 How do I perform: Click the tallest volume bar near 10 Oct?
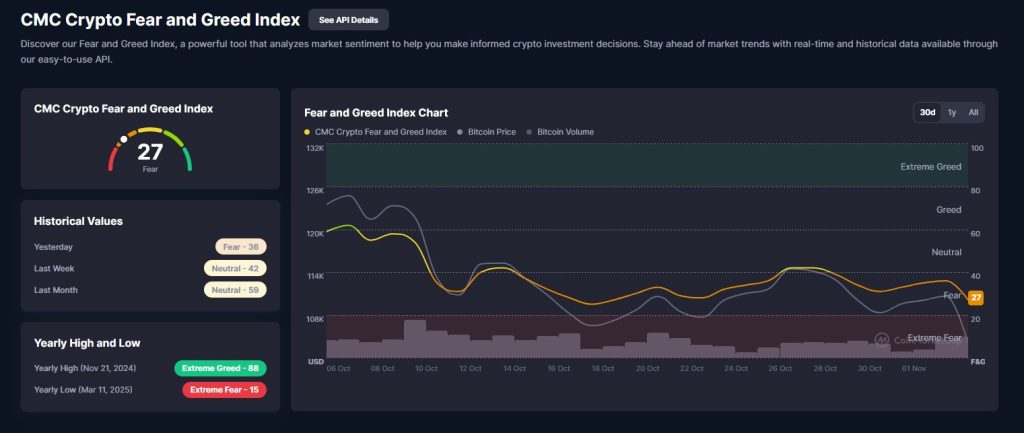pos(415,338)
